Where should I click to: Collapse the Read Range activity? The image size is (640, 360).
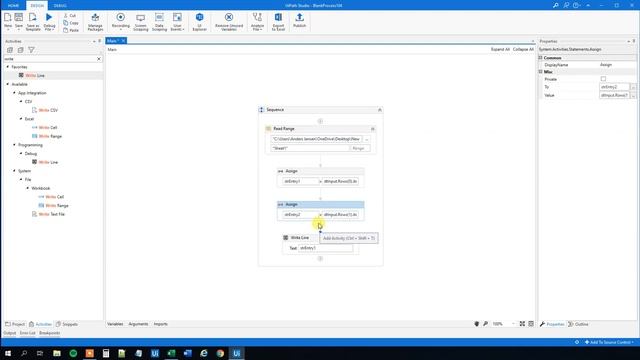pos(372,129)
